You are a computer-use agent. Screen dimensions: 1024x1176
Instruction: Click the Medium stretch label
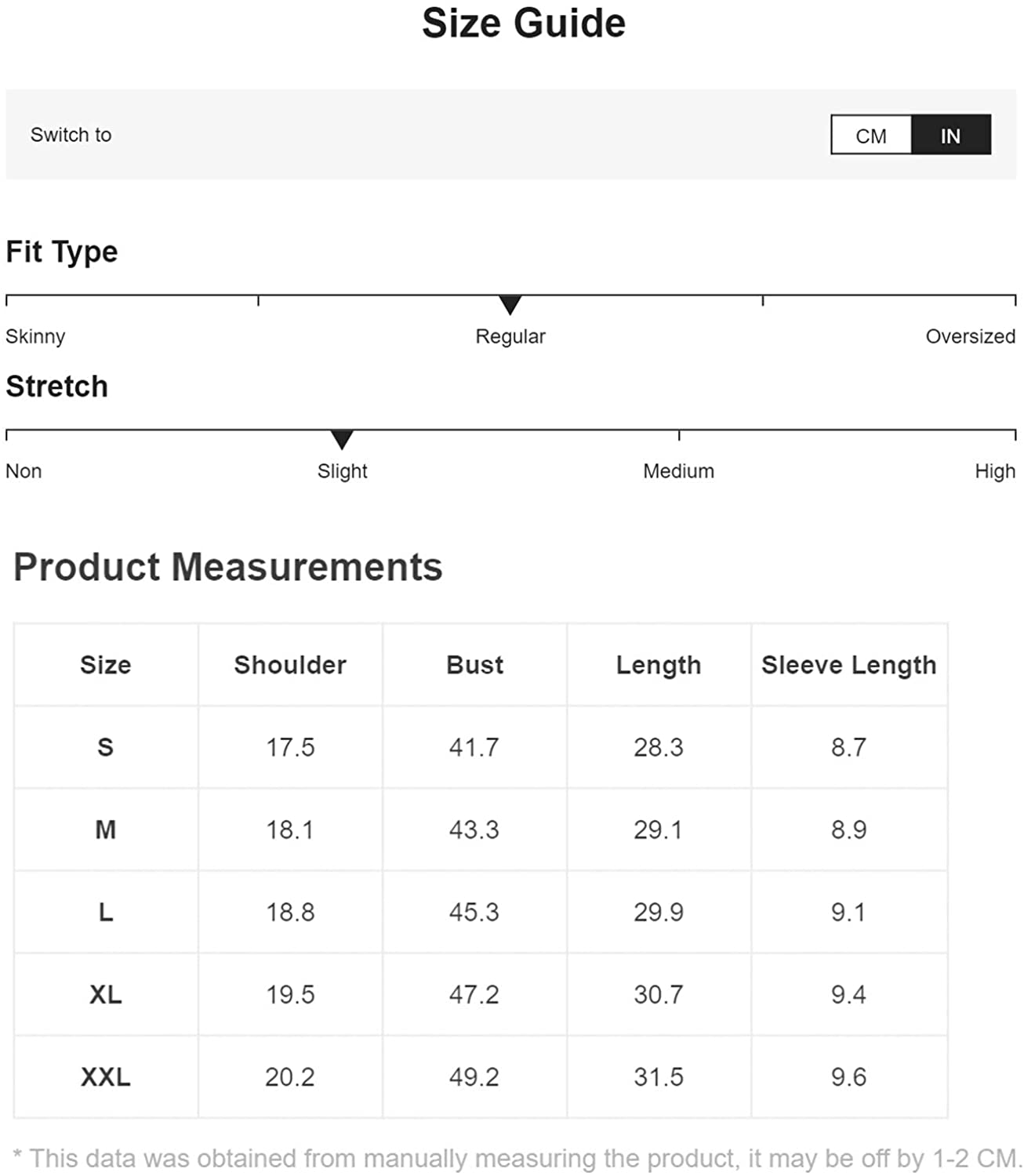click(678, 471)
